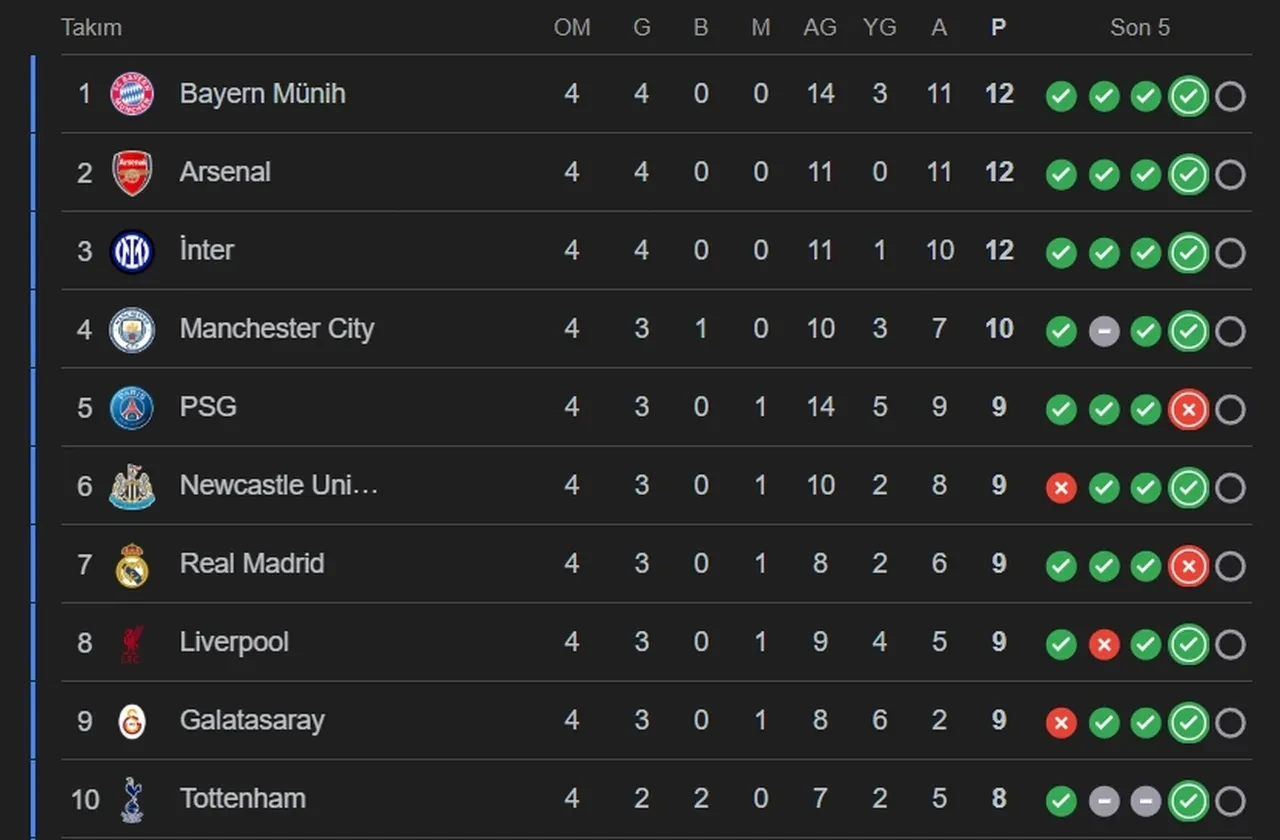The height and width of the screenshot is (840, 1280).
Task: Click PSG's latest red loss indicator
Action: tap(1188, 409)
